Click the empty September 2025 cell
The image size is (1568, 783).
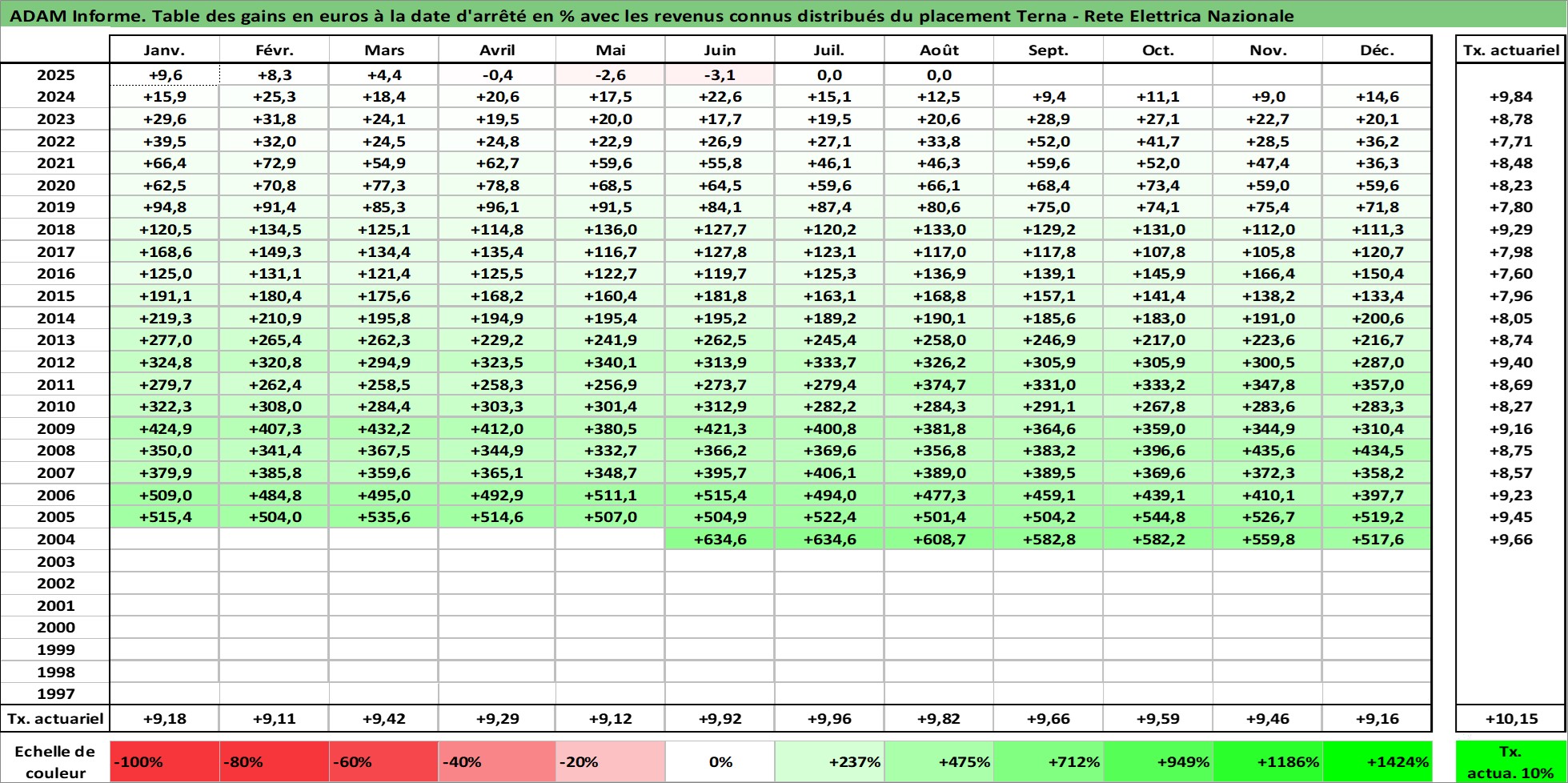[1049, 75]
